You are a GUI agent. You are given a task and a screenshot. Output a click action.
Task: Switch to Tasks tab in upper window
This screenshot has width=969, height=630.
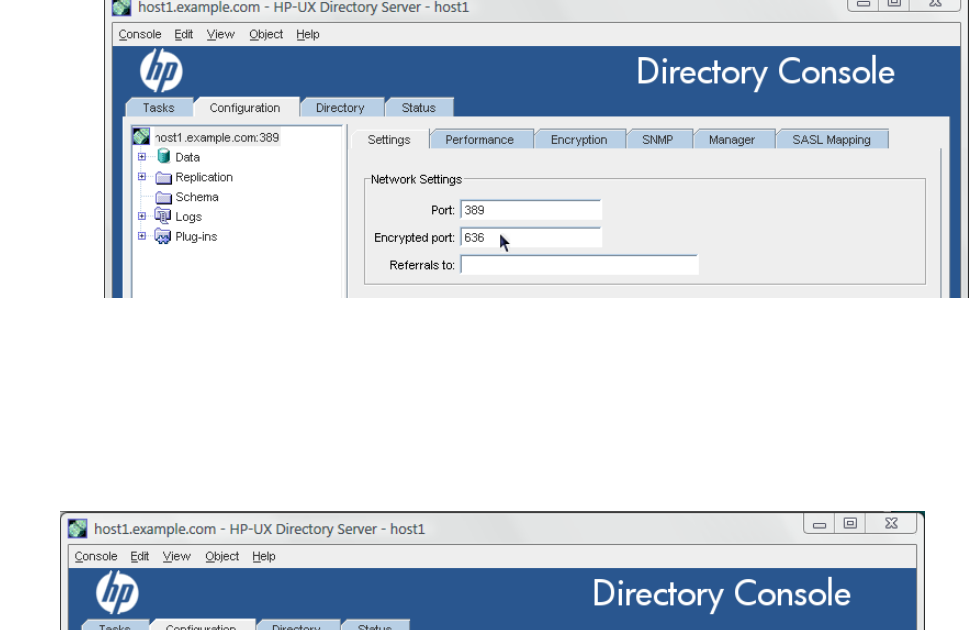point(159,108)
